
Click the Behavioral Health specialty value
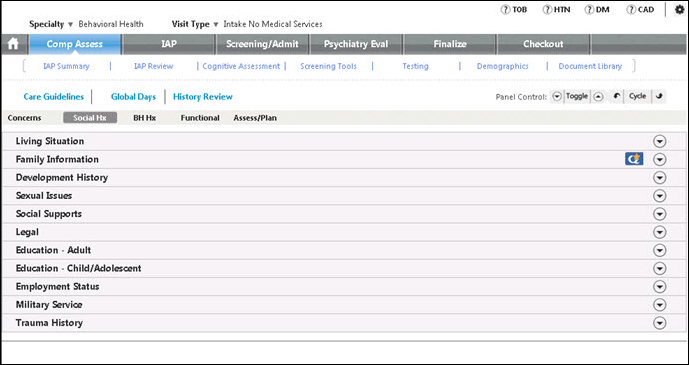(x=111, y=24)
